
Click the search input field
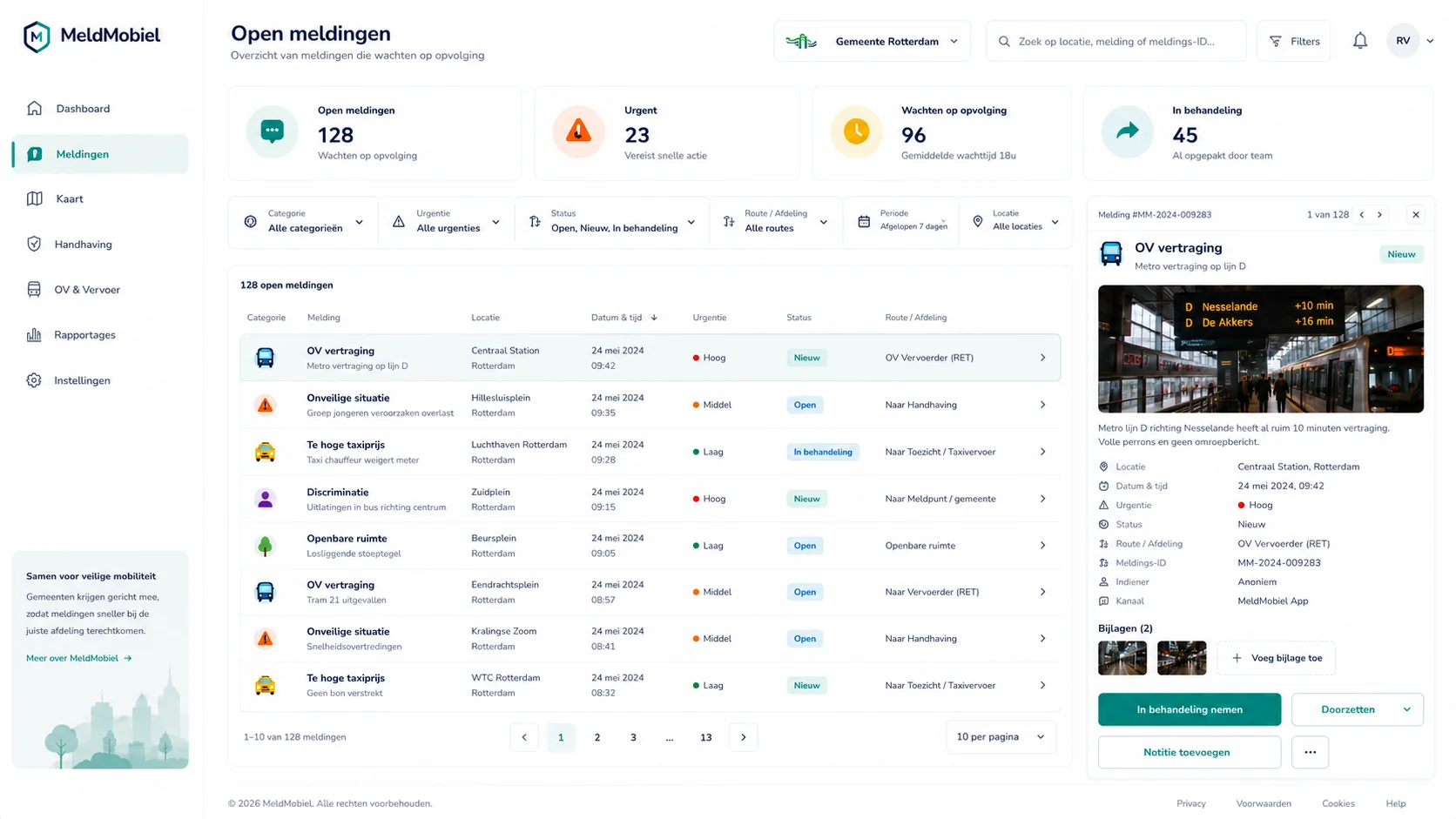click(1116, 41)
